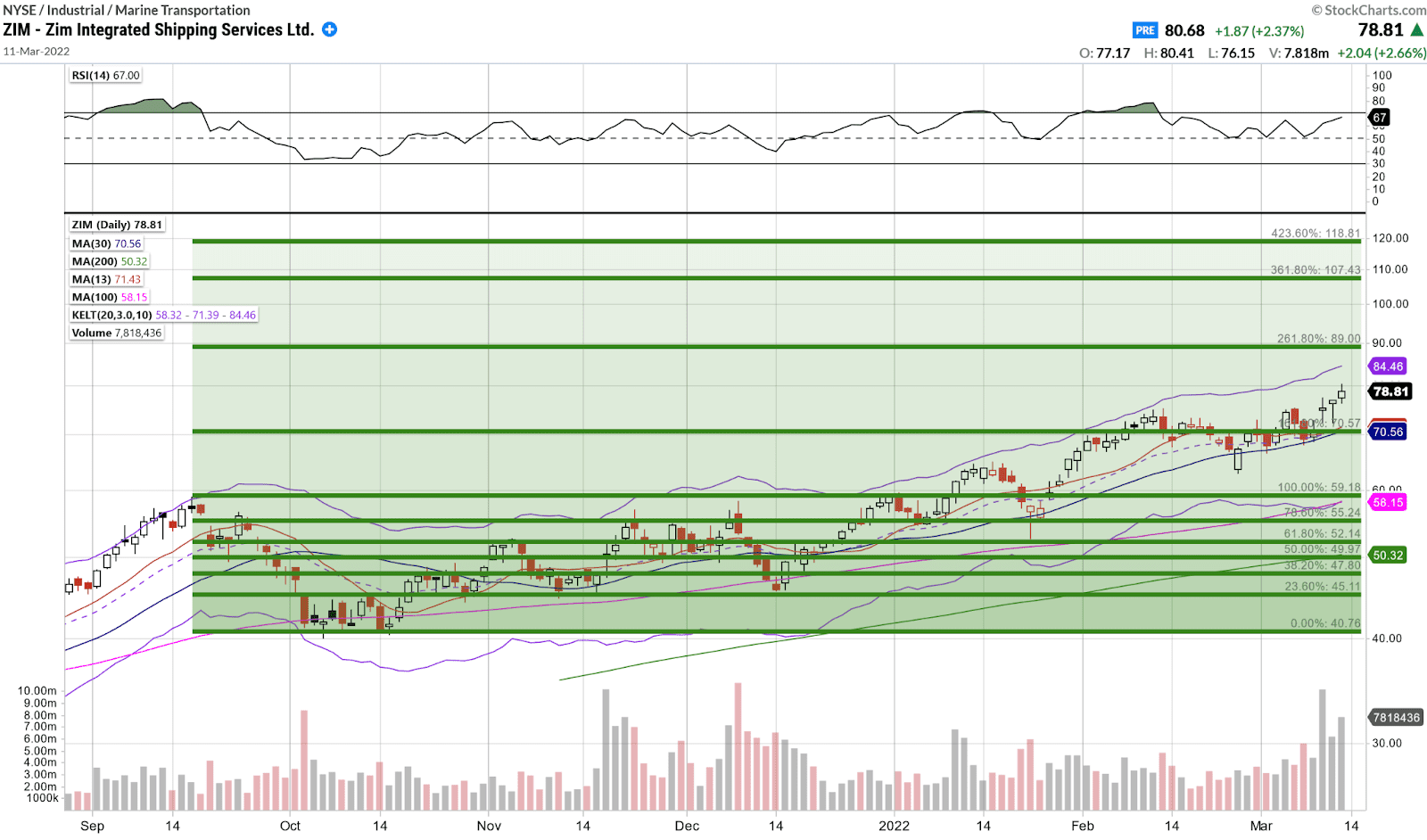Select the ZIM (Daily) 78.81 legend label

click(118, 225)
